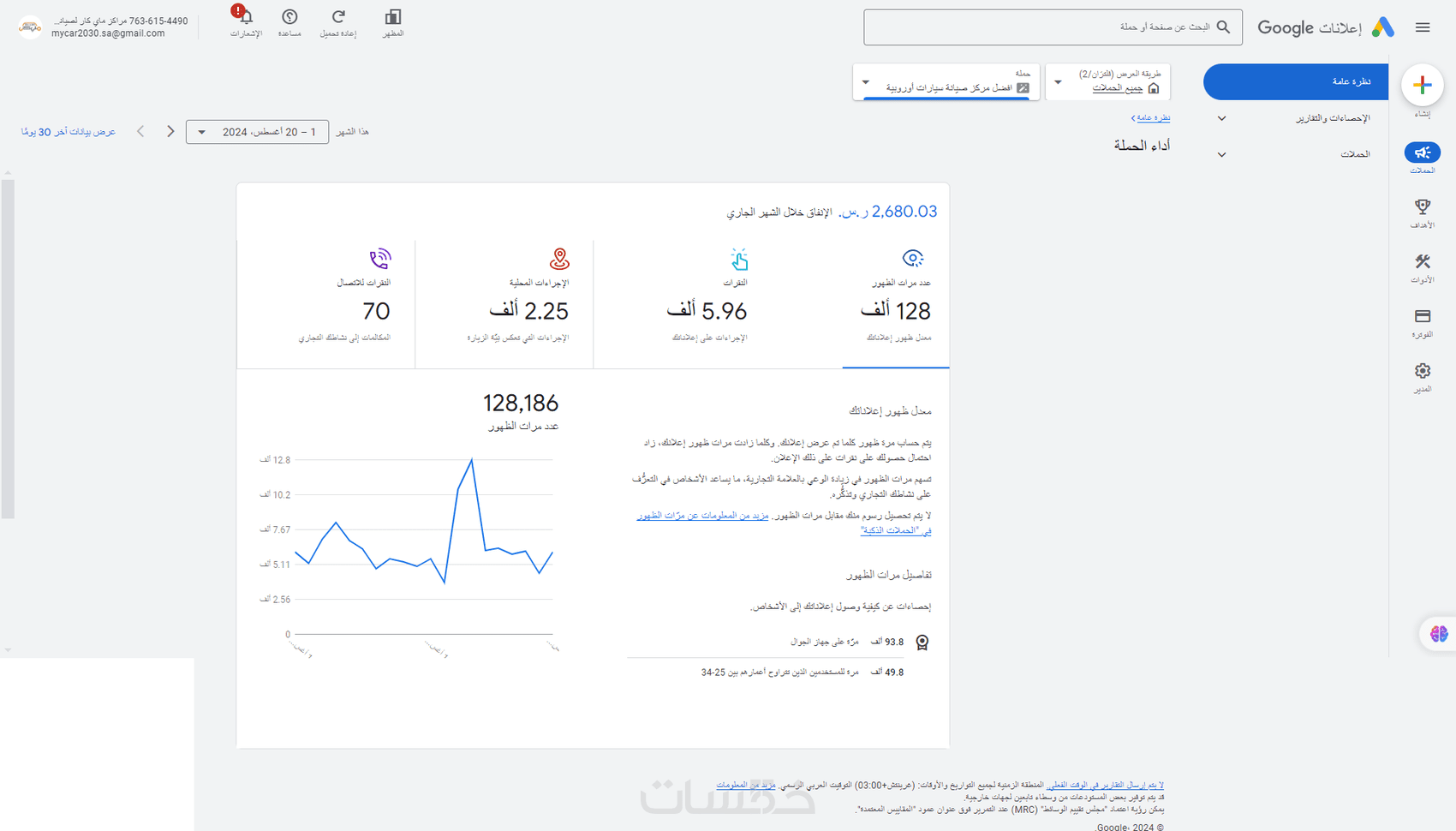Click the أداء الحملة page heading
Viewport: 1456px width, 831px height.
(x=1142, y=146)
